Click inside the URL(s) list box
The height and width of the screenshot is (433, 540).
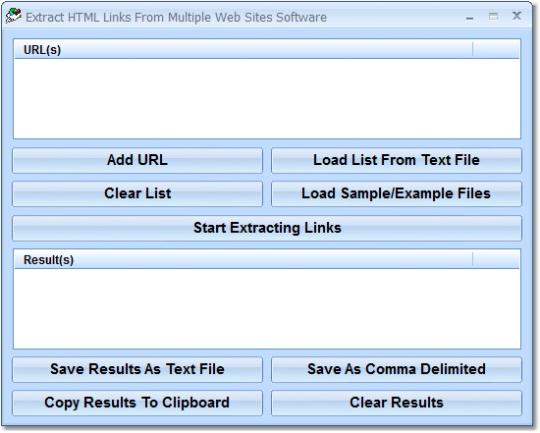click(267, 99)
